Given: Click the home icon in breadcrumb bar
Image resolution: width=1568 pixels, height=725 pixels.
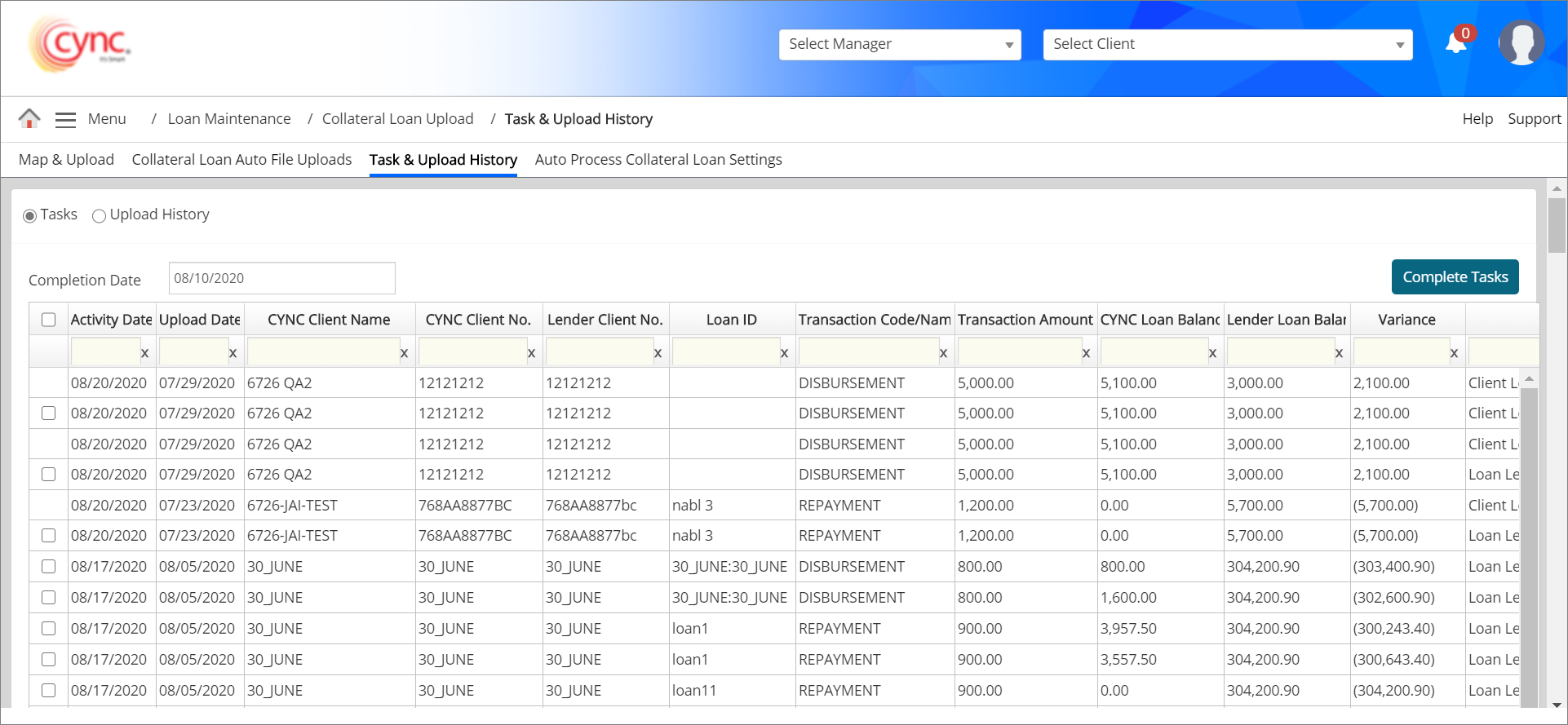Looking at the screenshot, I should 29,119.
